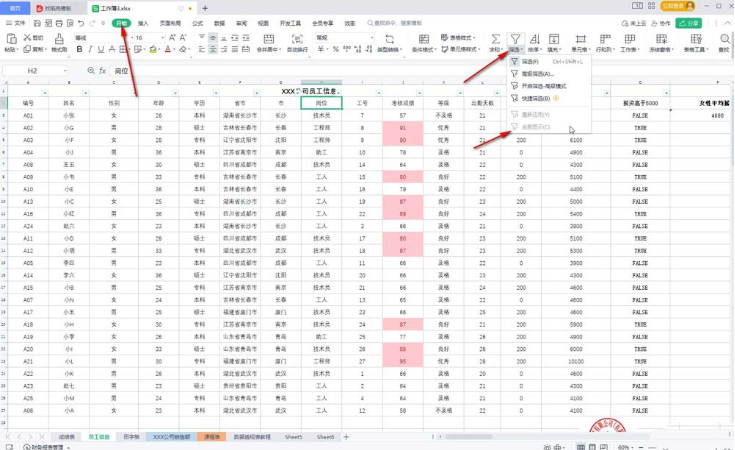This screenshot has height=450, width=735.
Task: Toggle bold formatting in the ribbon
Action: coord(79,48)
